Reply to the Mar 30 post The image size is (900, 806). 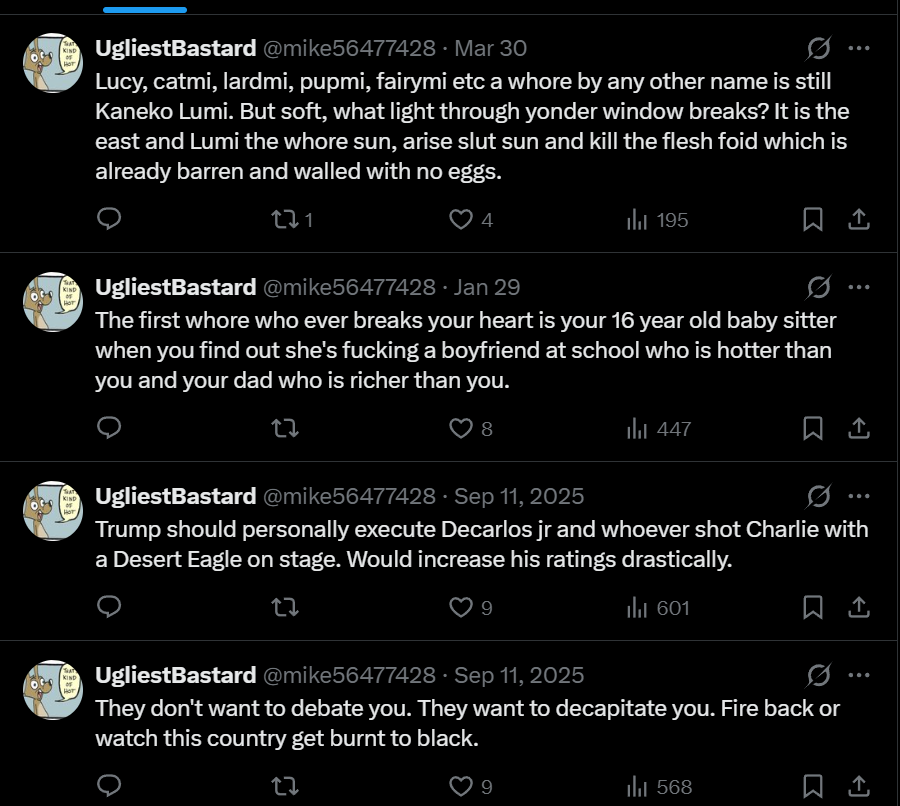click(x=109, y=219)
